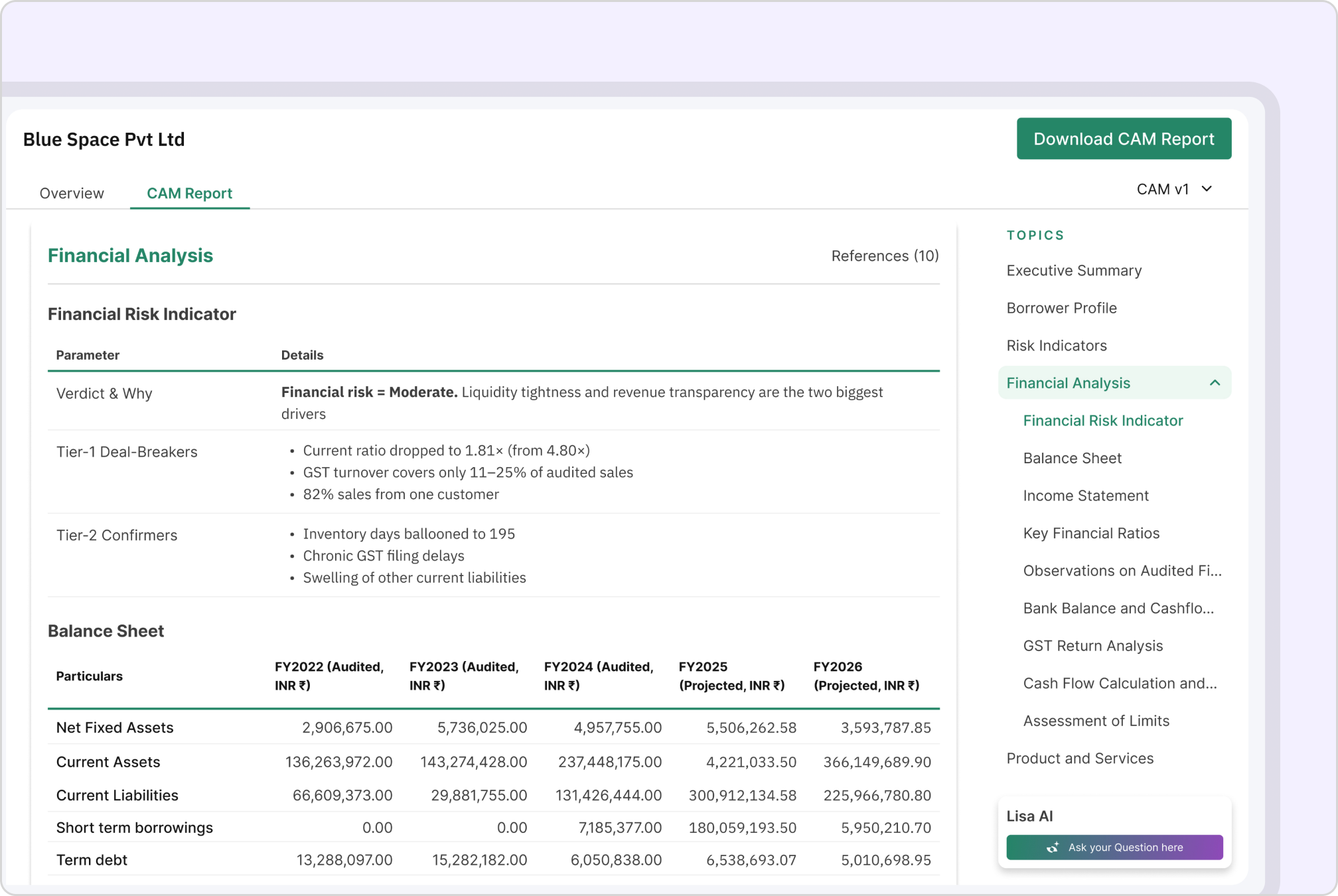Open the Income Statement subsection
Screen dimensions: 1338x896
[1086, 495]
